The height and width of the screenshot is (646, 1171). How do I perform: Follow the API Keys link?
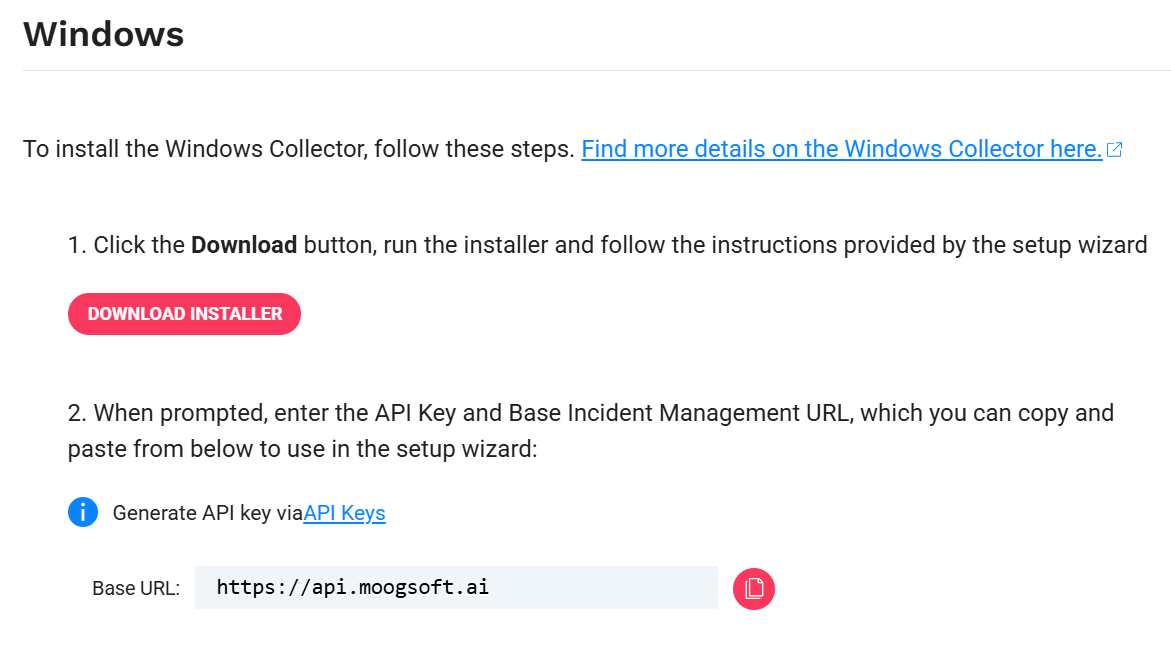[x=344, y=513]
